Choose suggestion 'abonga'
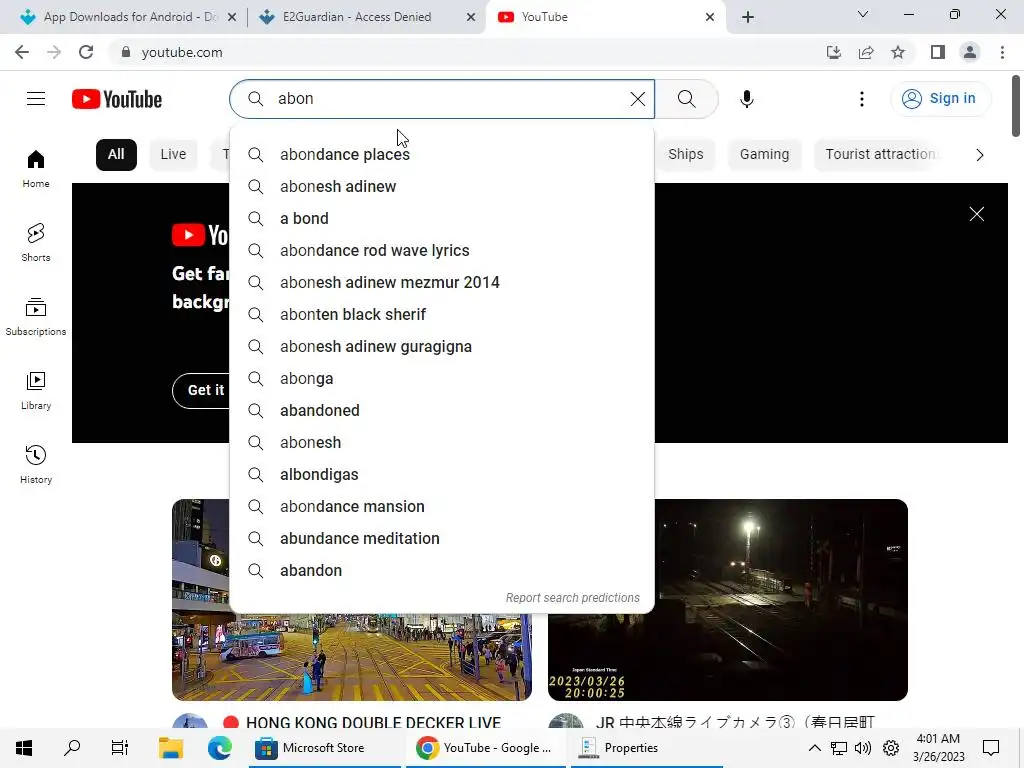Screen dimensions: 1024x768 click(442, 378)
